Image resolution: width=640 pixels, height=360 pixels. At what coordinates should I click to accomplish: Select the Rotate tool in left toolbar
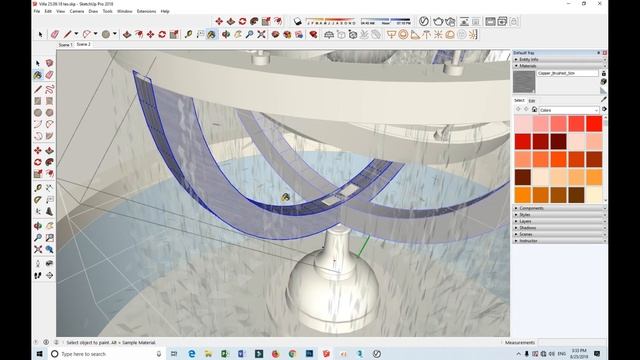click(x=38, y=162)
